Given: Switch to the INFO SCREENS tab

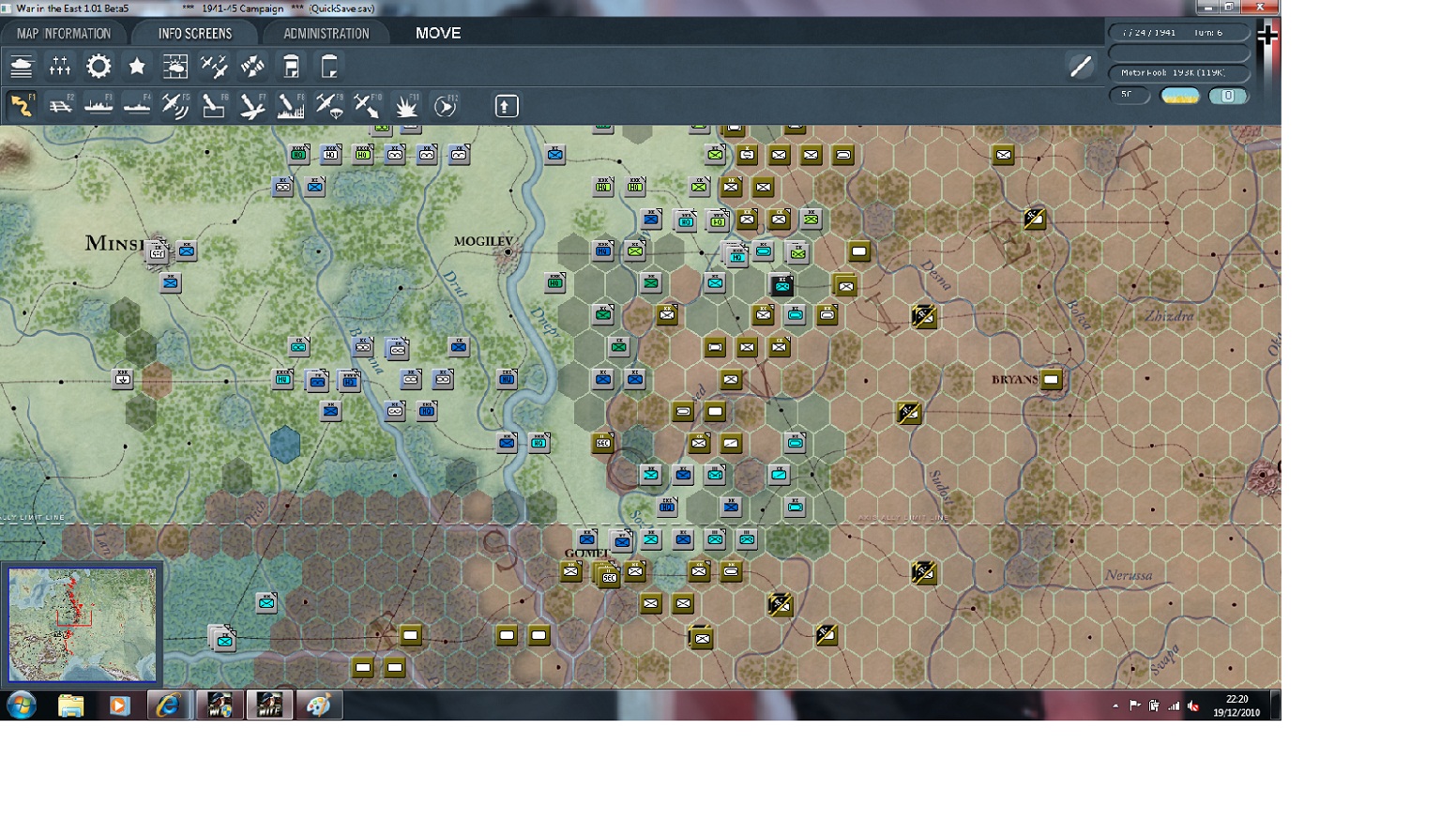Looking at the screenshot, I should coord(194,34).
